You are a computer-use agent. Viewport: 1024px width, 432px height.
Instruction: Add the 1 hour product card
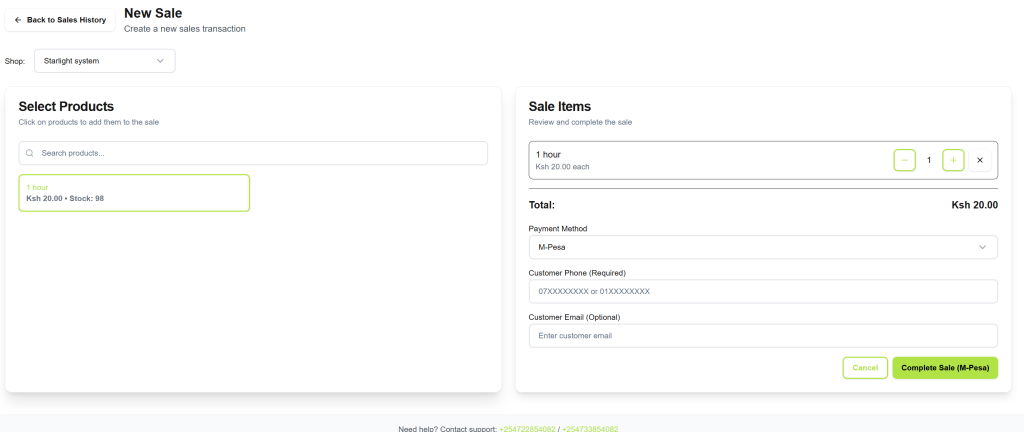[x=134, y=193]
